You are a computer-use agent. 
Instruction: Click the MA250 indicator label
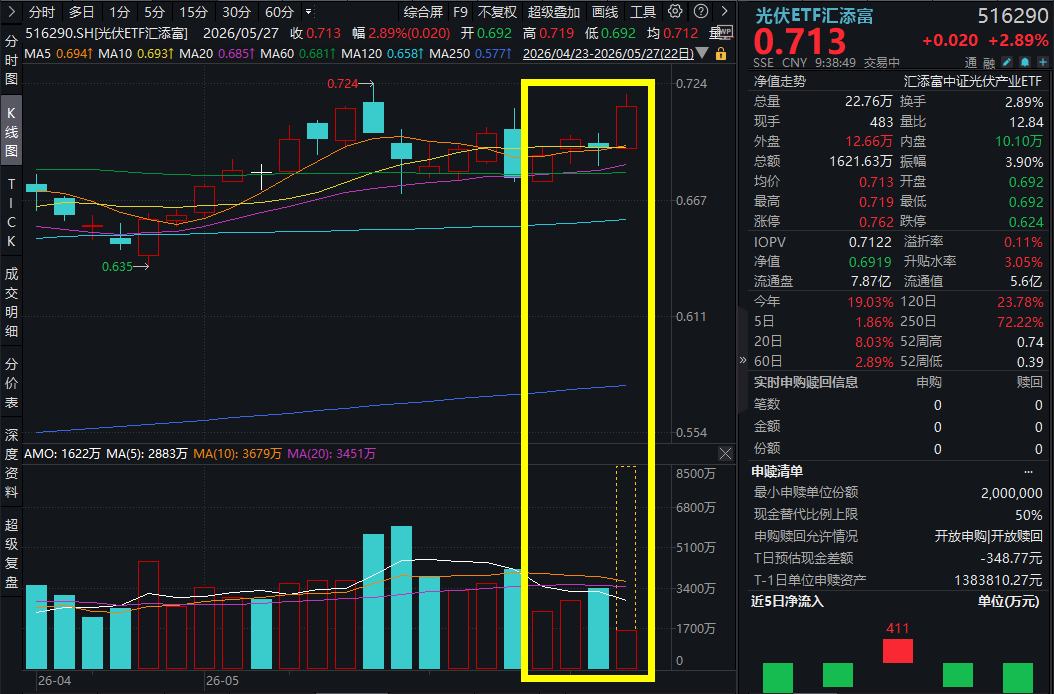449,53
